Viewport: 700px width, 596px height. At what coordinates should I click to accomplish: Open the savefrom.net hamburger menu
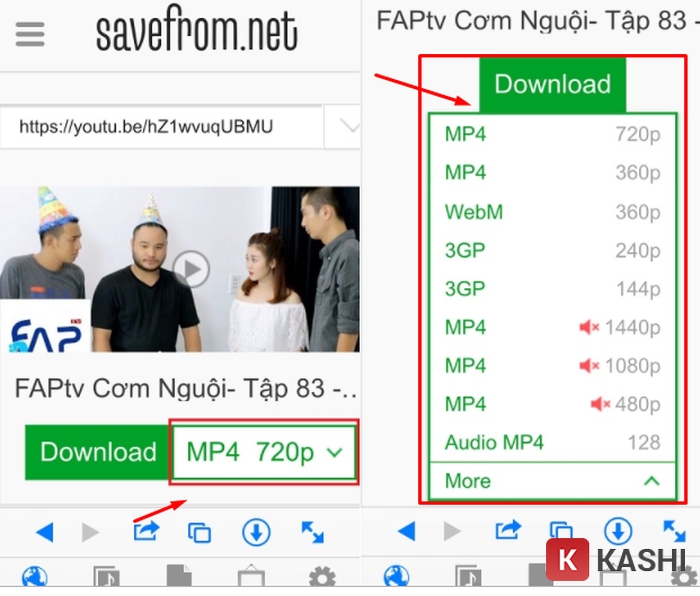tap(30, 34)
